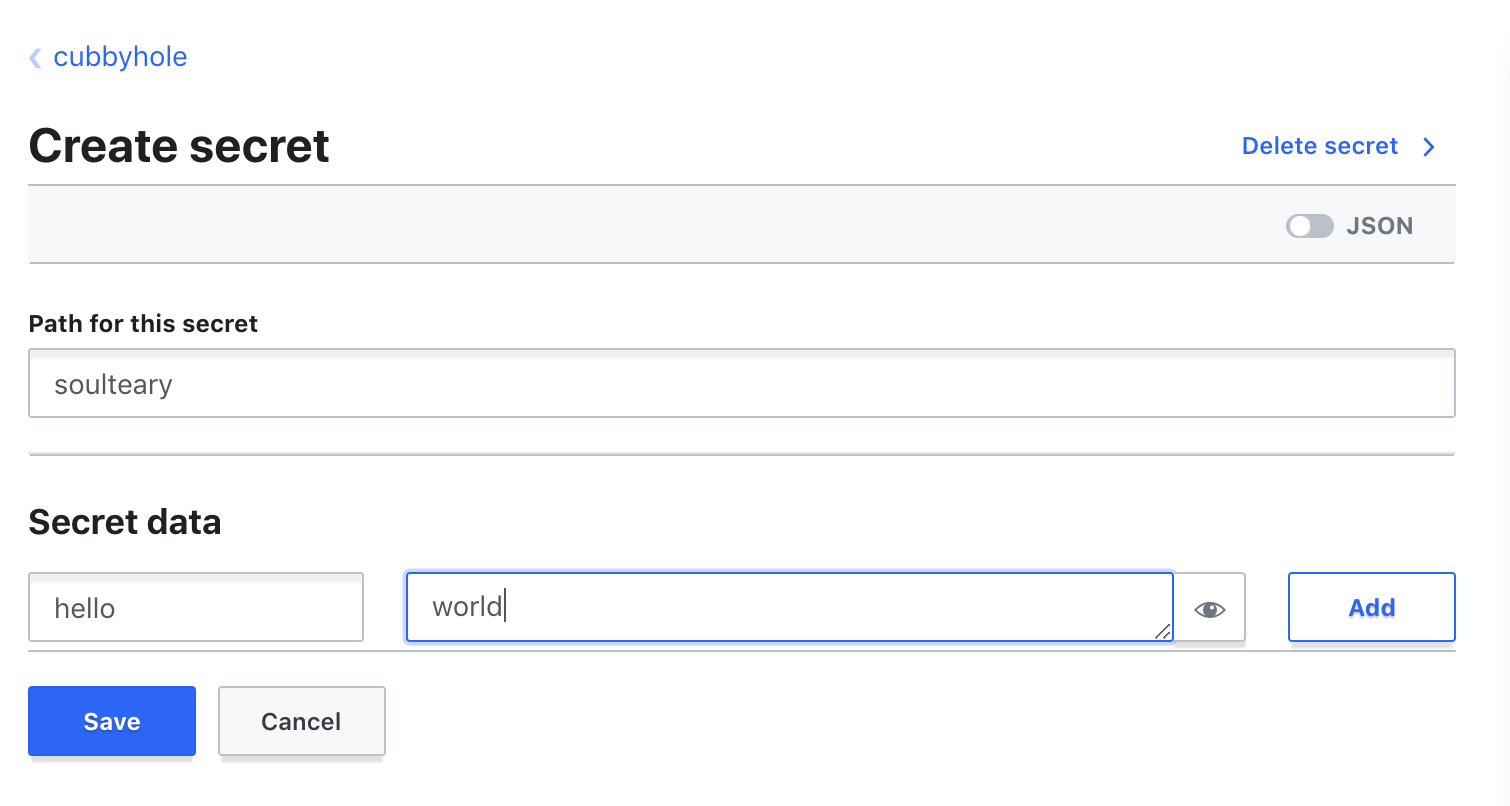Image resolution: width=1510 pixels, height=806 pixels.
Task: Click the gray toolbar strip left of JSON
Action: click(x=650, y=226)
